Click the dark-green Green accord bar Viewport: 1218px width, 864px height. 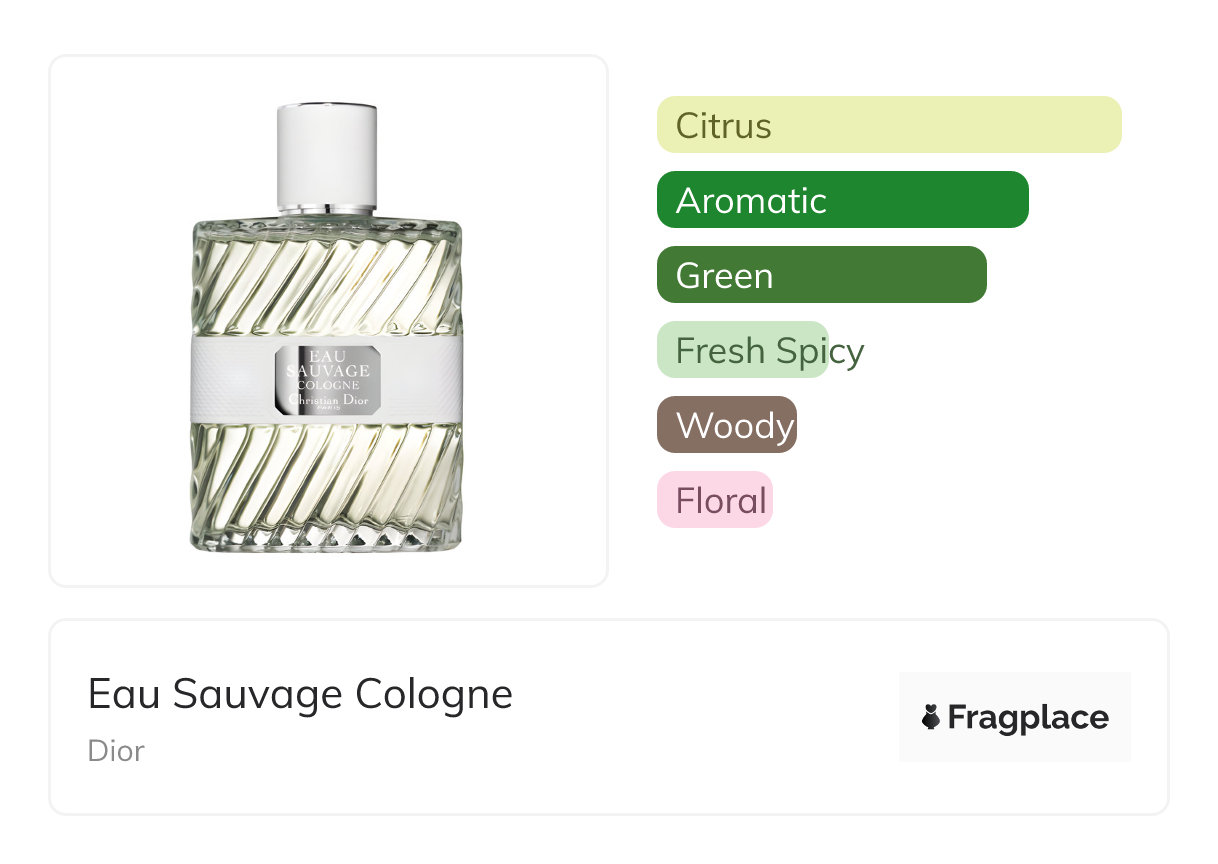point(822,275)
